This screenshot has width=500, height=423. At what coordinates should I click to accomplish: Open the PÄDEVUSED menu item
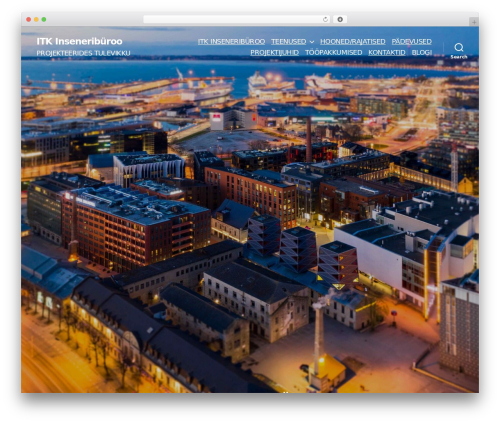coord(411,42)
